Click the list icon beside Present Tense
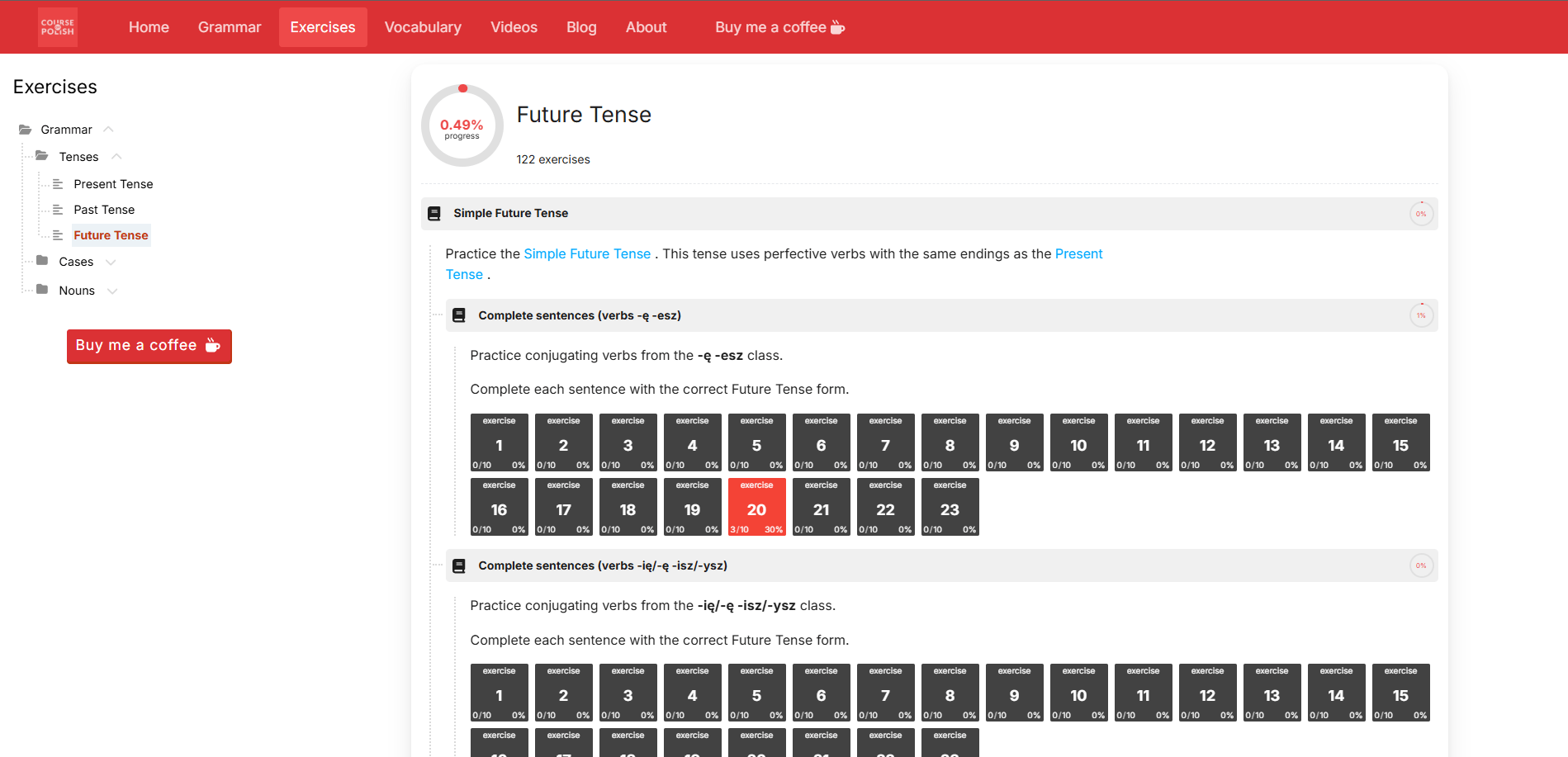The image size is (1568, 757). (57, 183)
